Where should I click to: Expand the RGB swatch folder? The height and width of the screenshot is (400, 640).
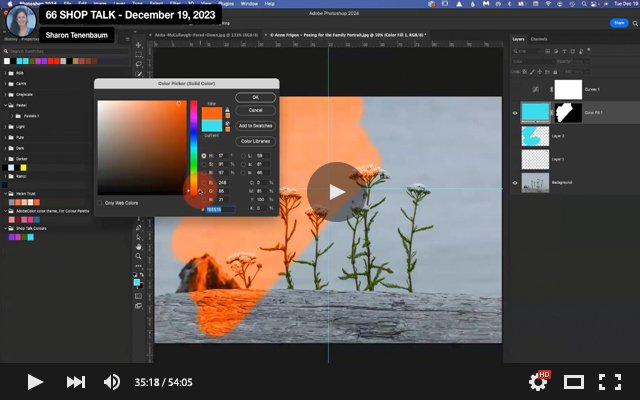6,73
